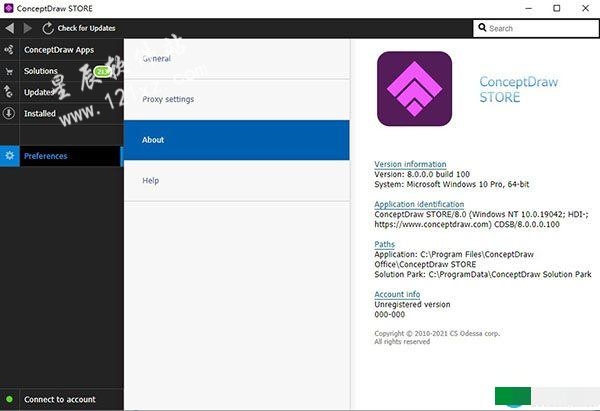Click 'Version: 8.0.0.0 build 100' text

tap(422, 175)
